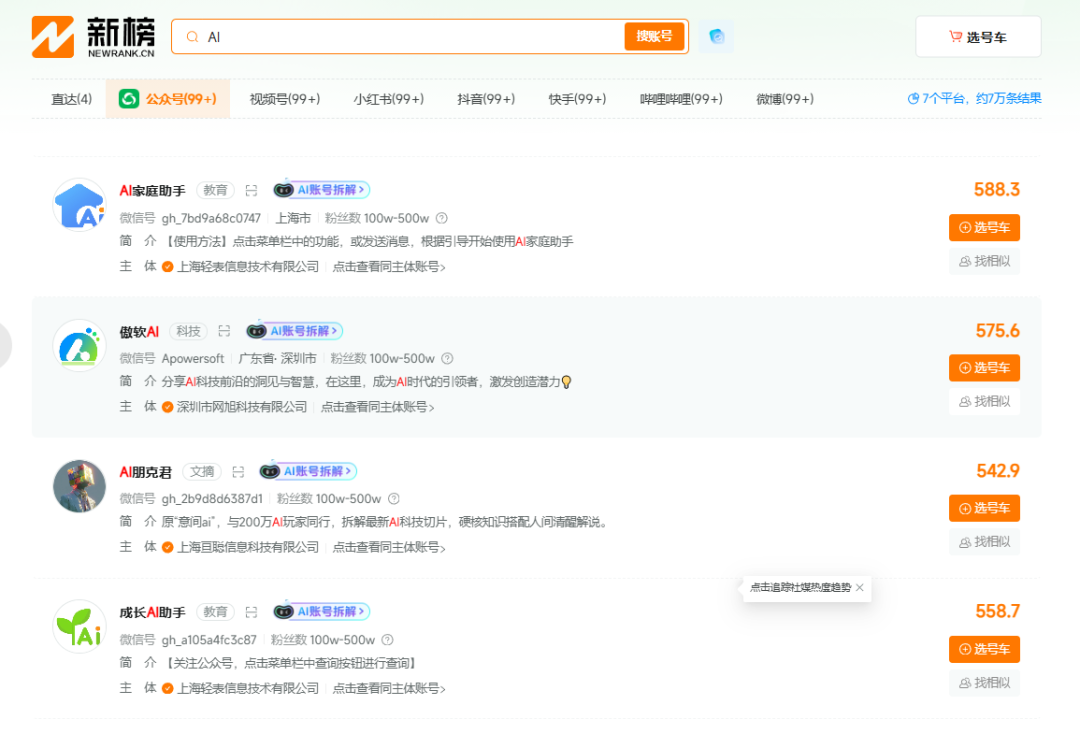Click QR scan icon next to AI朋克君
The height and width of the screenshot is (734, 1080).
[238, 472]
